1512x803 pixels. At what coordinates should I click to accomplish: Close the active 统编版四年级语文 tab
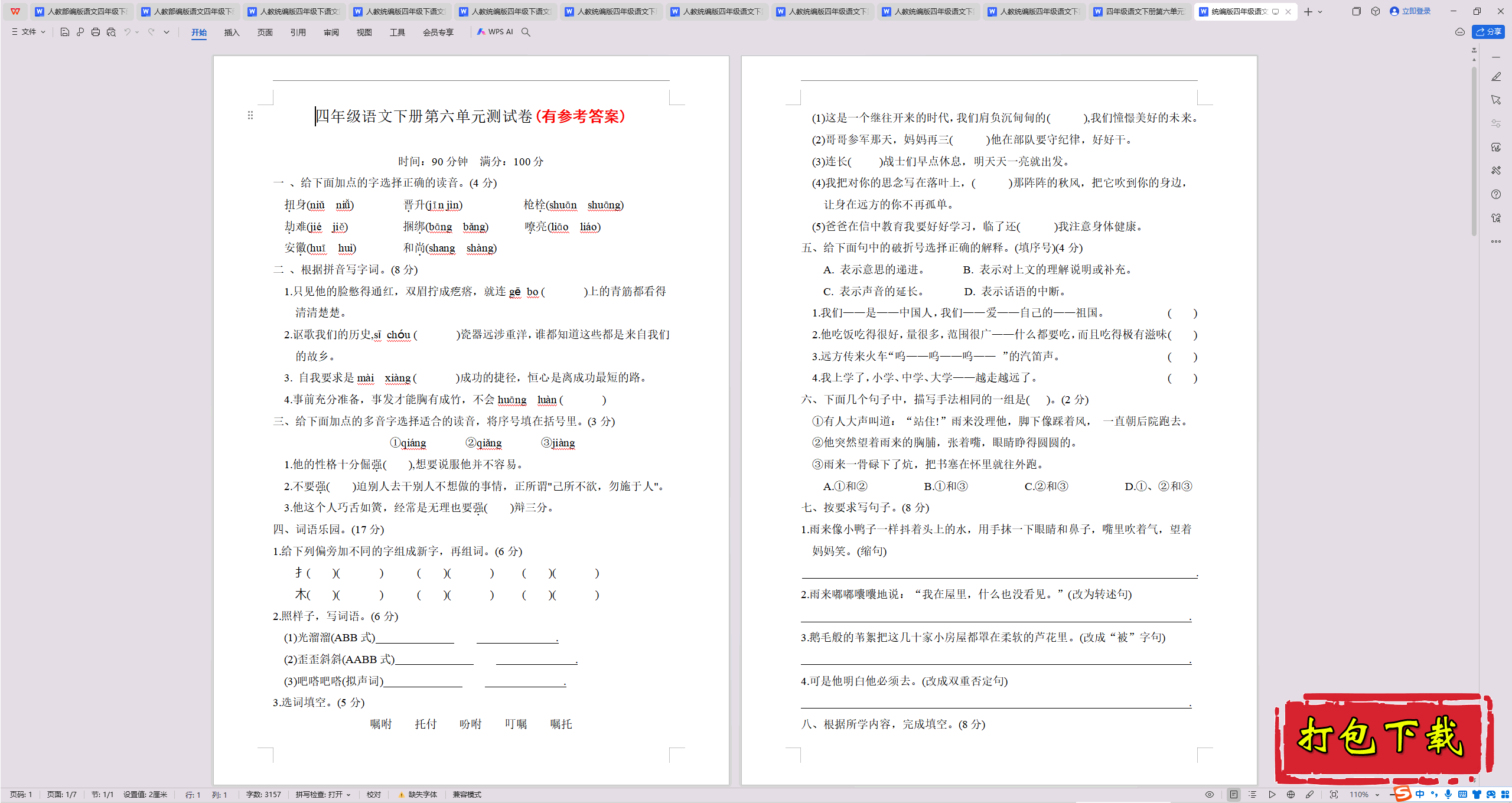[1288, 11]
